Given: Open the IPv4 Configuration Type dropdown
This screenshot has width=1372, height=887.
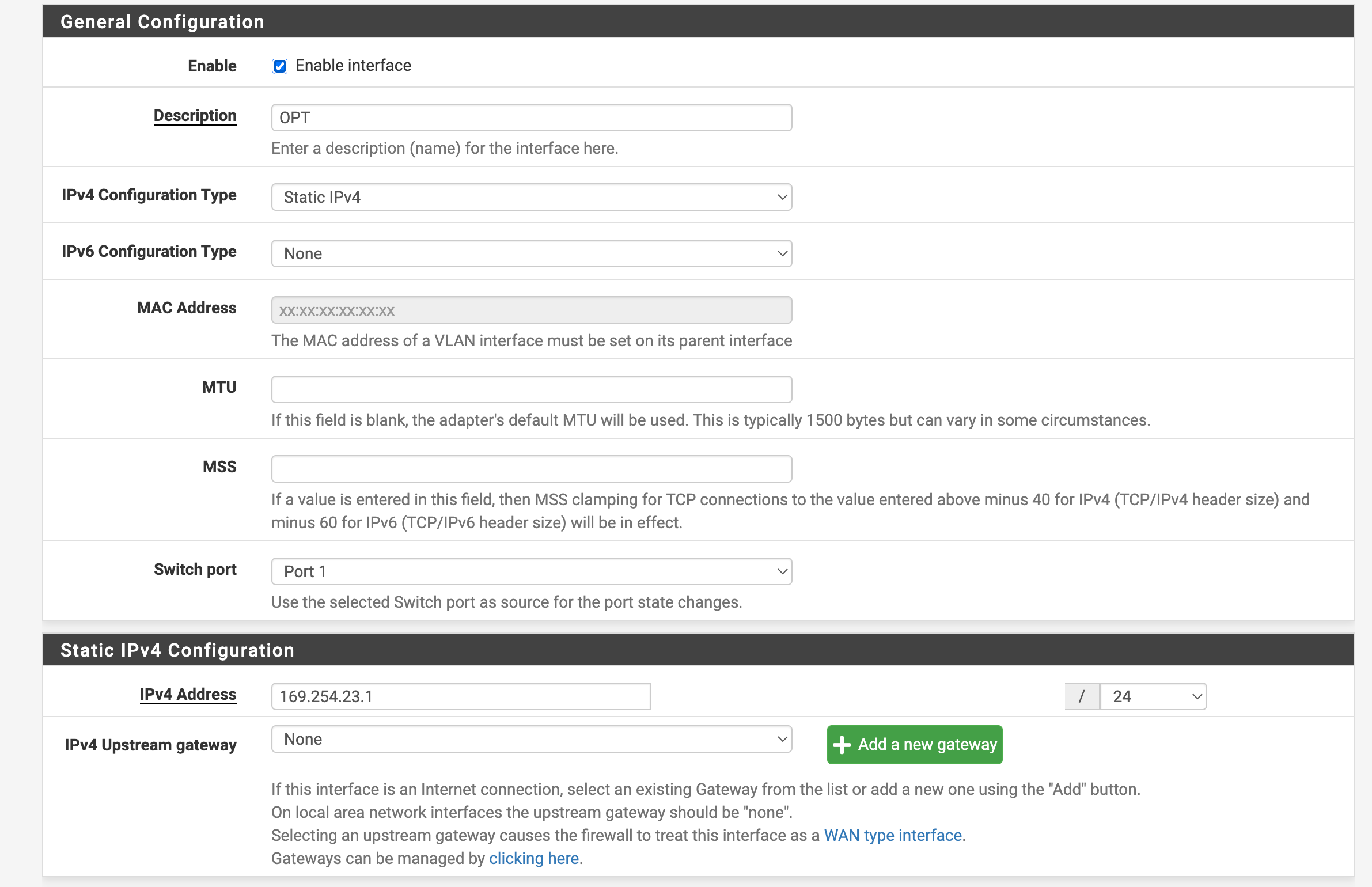Looking at the screenshot, I should 531,197.
